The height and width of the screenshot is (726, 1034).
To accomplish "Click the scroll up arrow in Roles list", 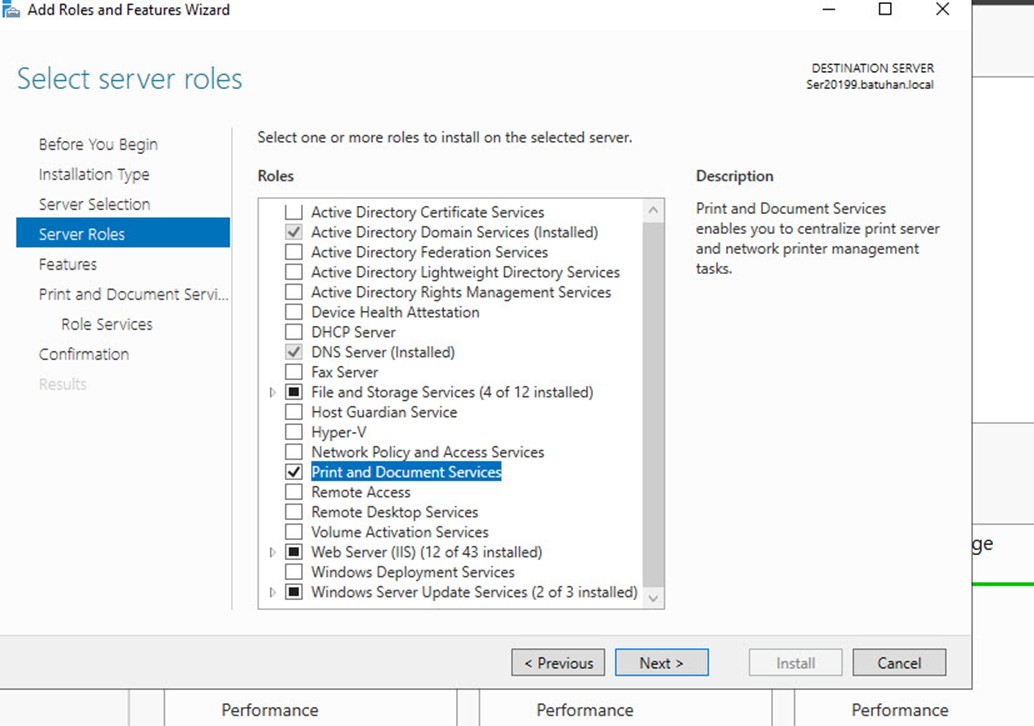I will click(x=653, y=210).
